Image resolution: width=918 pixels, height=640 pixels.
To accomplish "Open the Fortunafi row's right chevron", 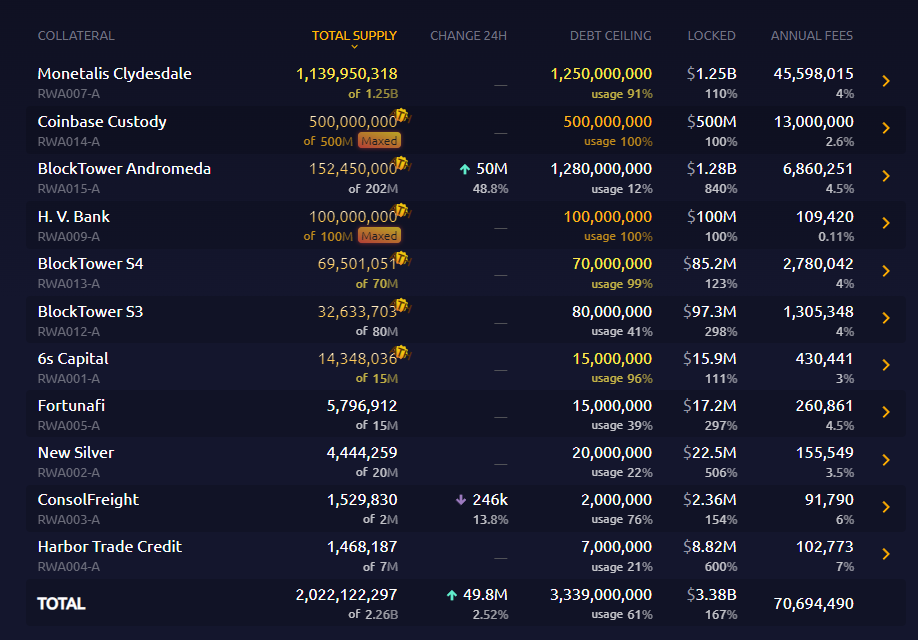I will coord(886,412).
